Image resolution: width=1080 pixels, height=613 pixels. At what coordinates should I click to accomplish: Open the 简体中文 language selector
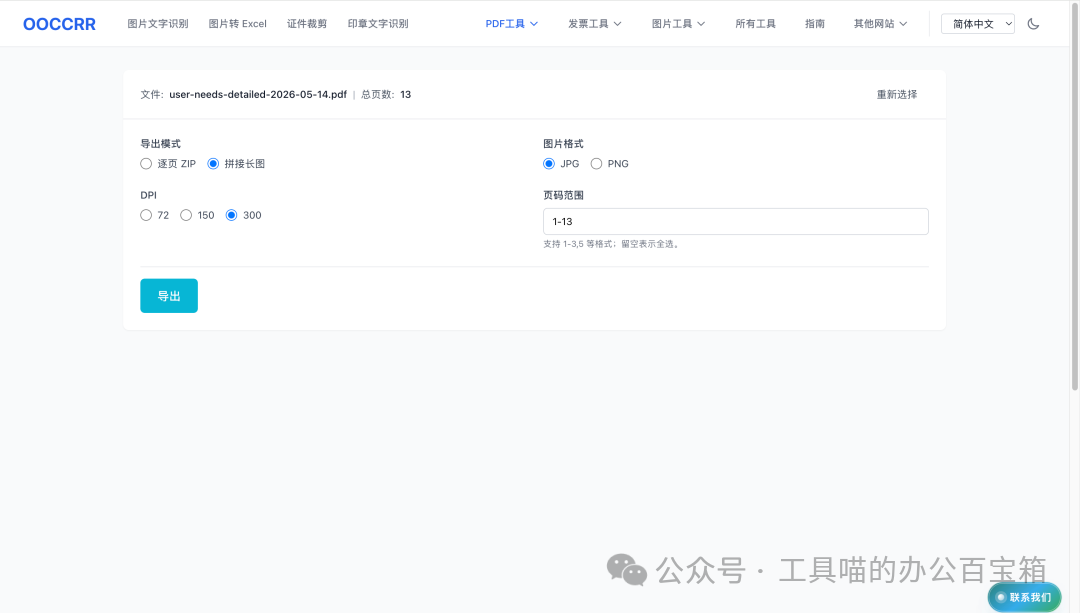coord(978,24)
